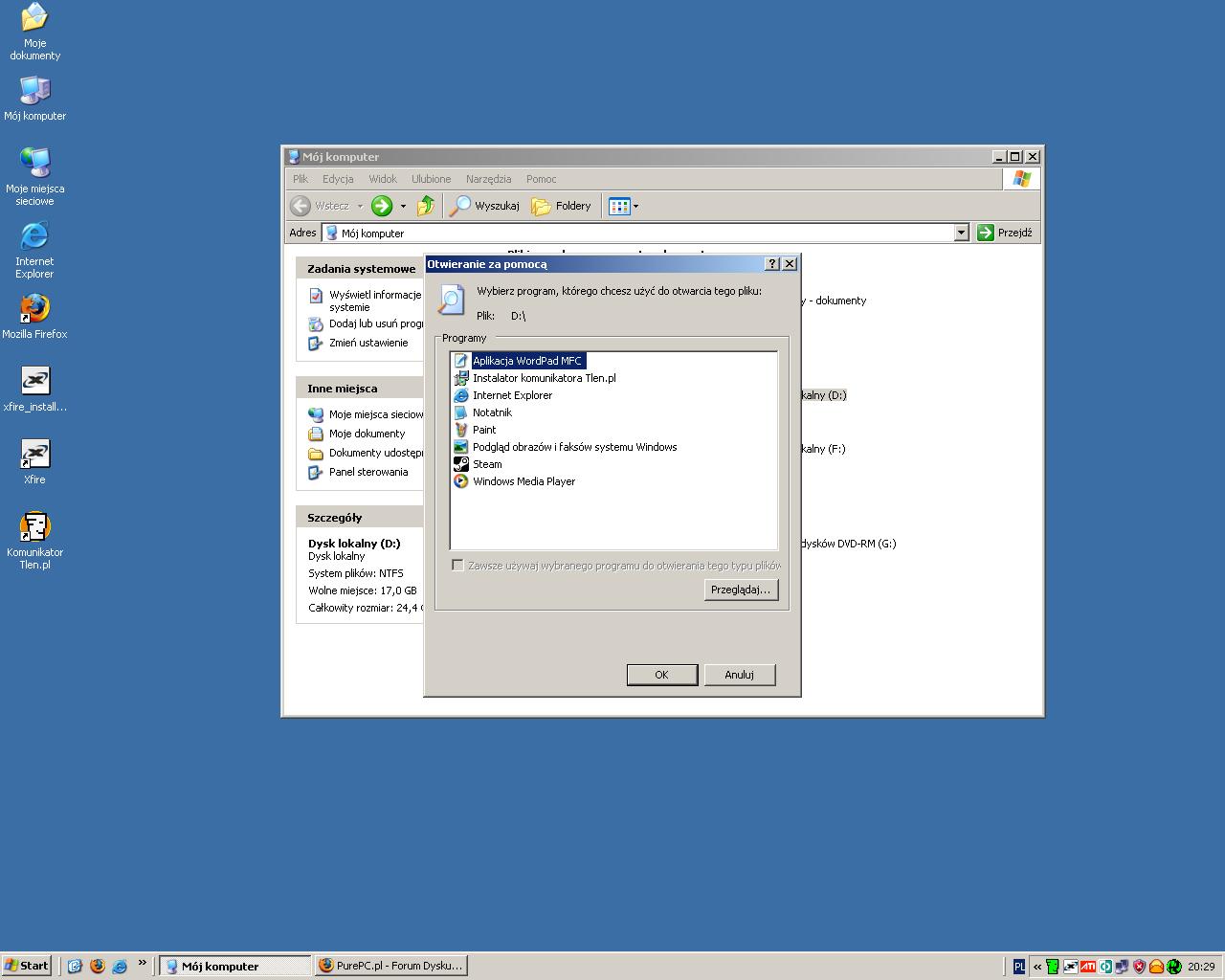This screenshot has height=980, width=1225.
Task: Toggle the Foldery pane button
Action: (x=562, y=206)
